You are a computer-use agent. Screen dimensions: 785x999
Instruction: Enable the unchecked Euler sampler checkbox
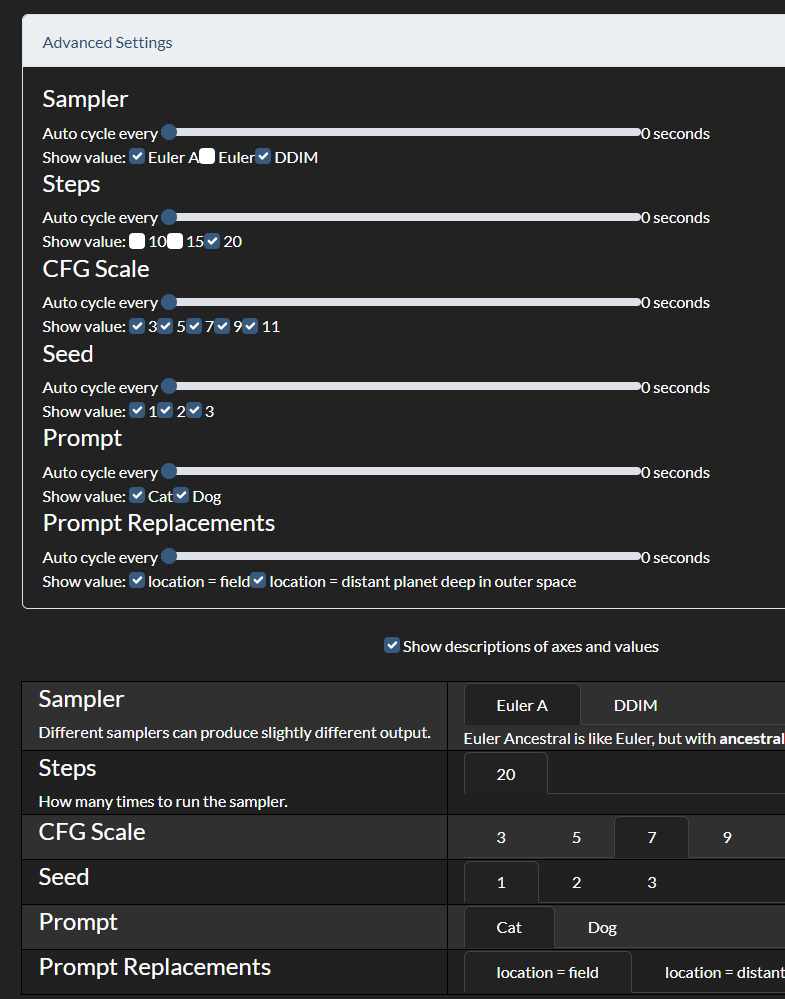coord(207,157)
